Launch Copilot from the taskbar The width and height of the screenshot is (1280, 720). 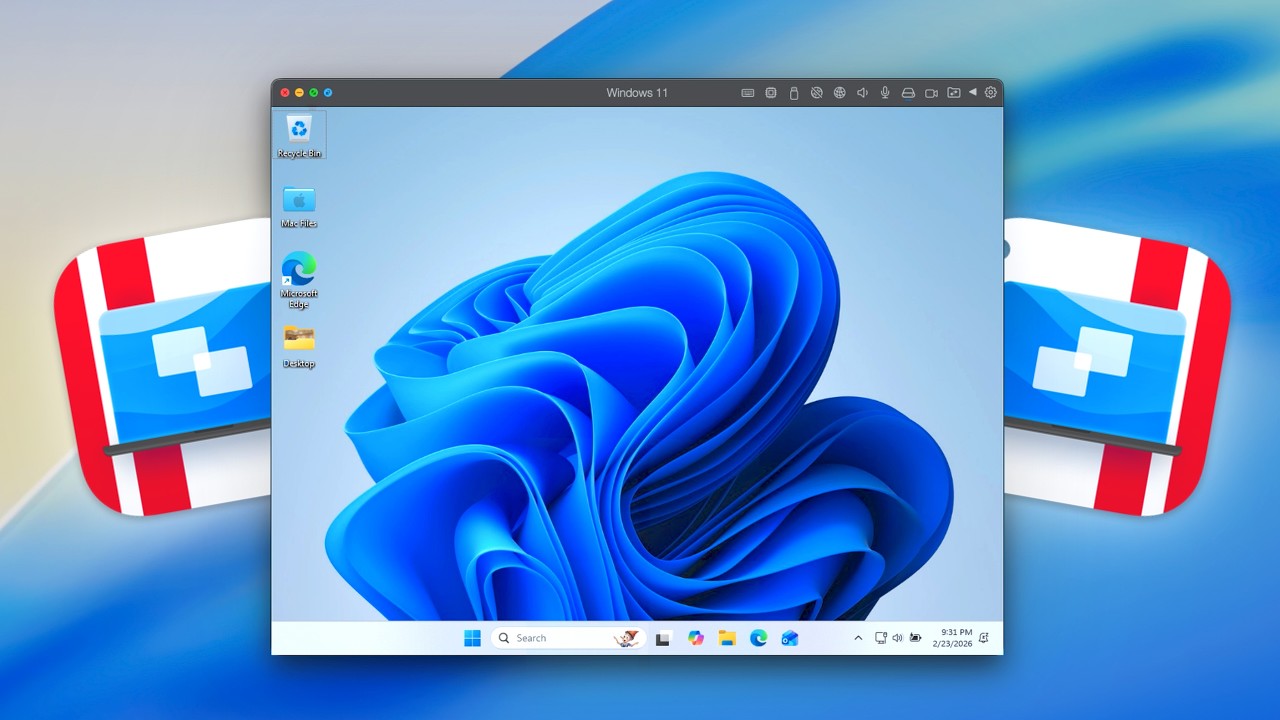click(696, 638)
